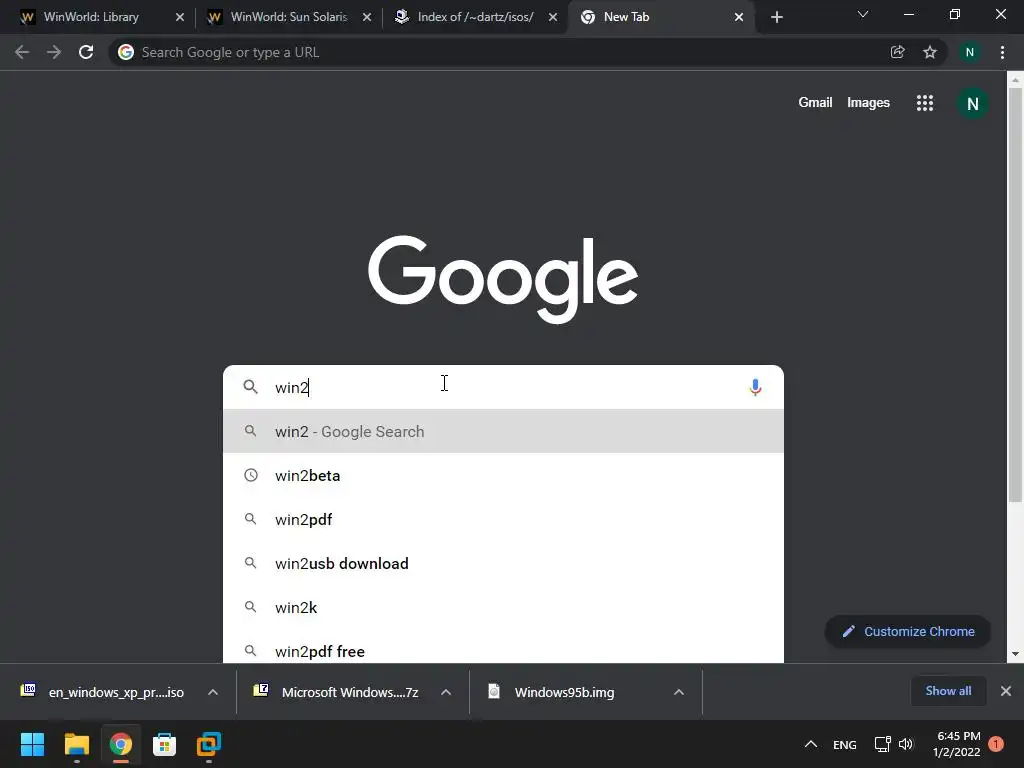Screen dimensions: 1024x768
Task: Open Gmail link
Action: tap(815, 103)
